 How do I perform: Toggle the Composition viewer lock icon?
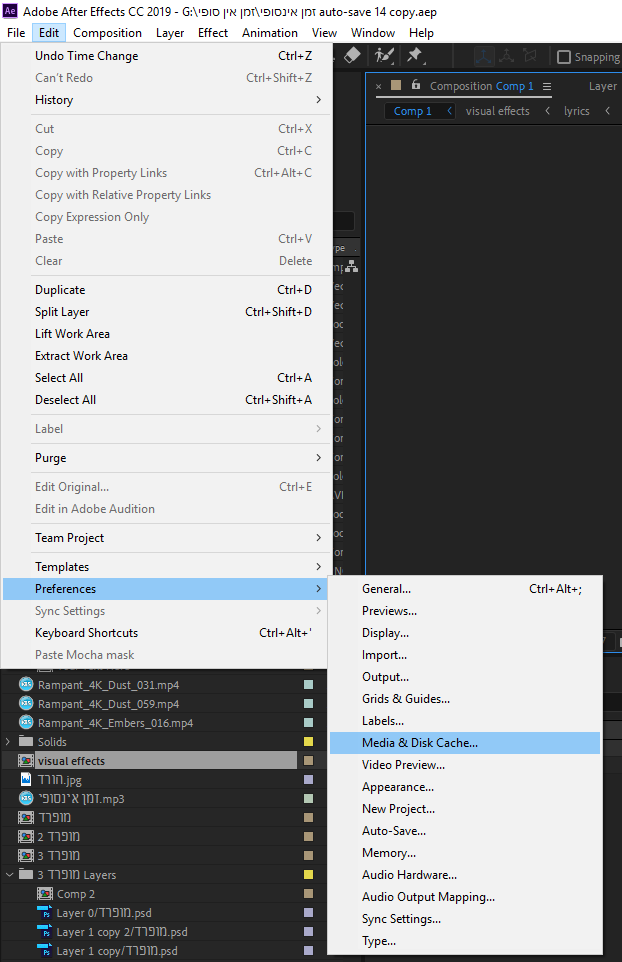[417, 86]
